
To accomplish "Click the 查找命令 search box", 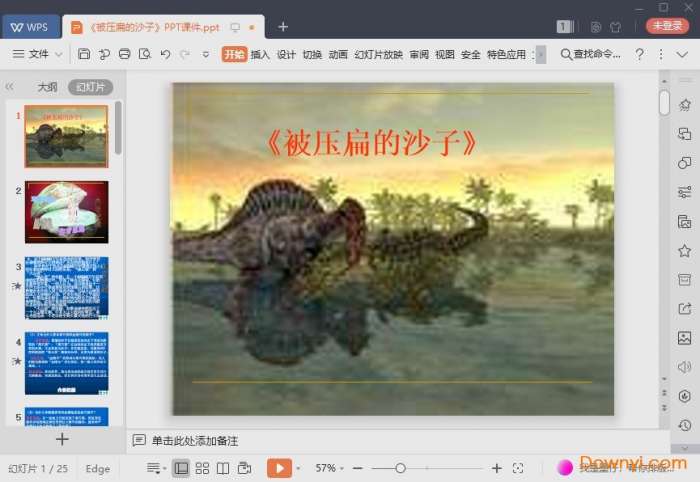I will 590,54.
